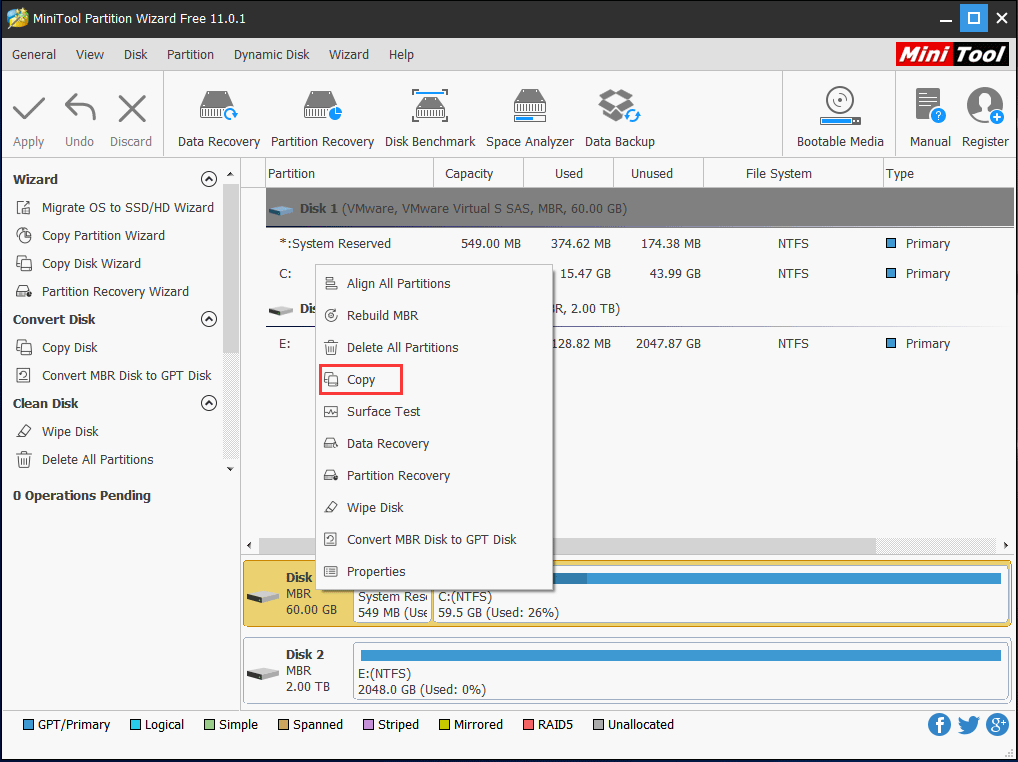Viewport: 1018px width, 762px height.
Task: Sort by the Partition column header
Action: [x=349, y=173]
